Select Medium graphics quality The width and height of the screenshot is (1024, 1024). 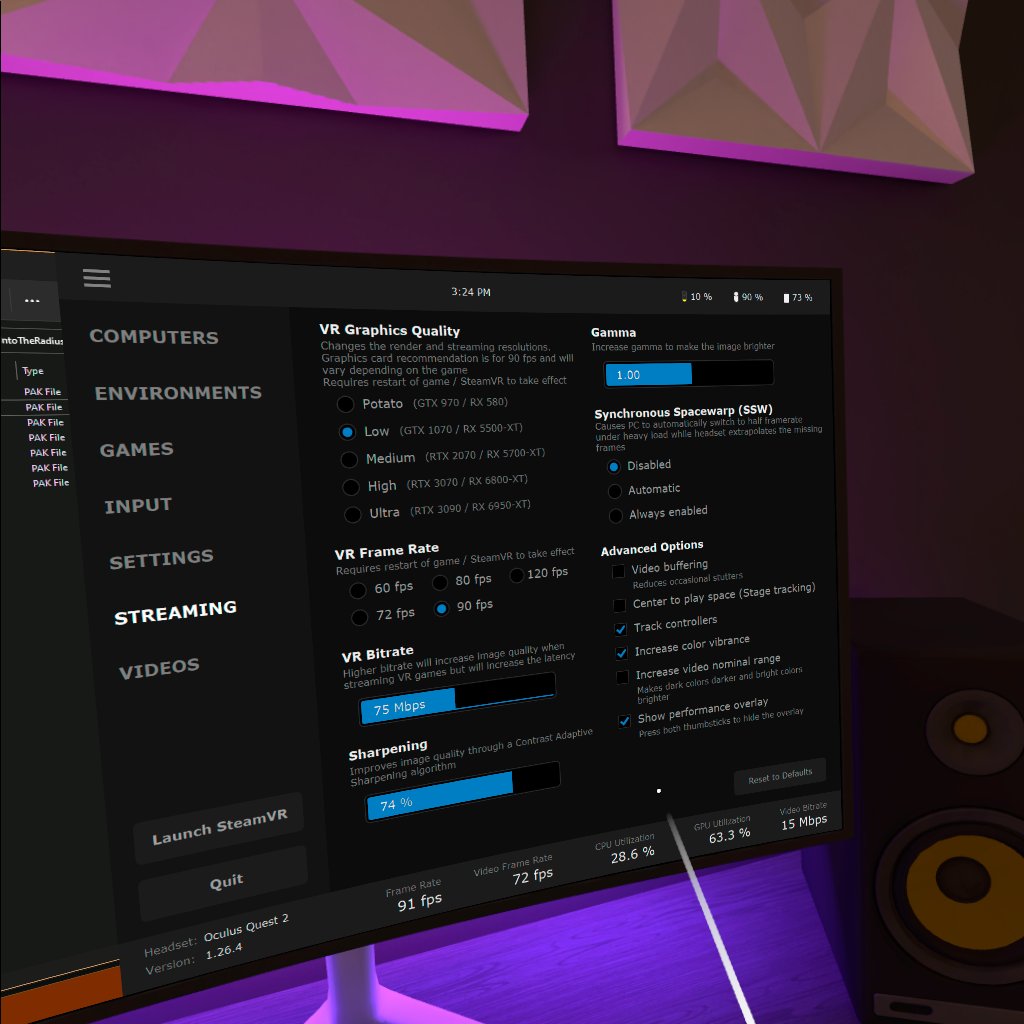pyautogui.click(x=349, y=459)
